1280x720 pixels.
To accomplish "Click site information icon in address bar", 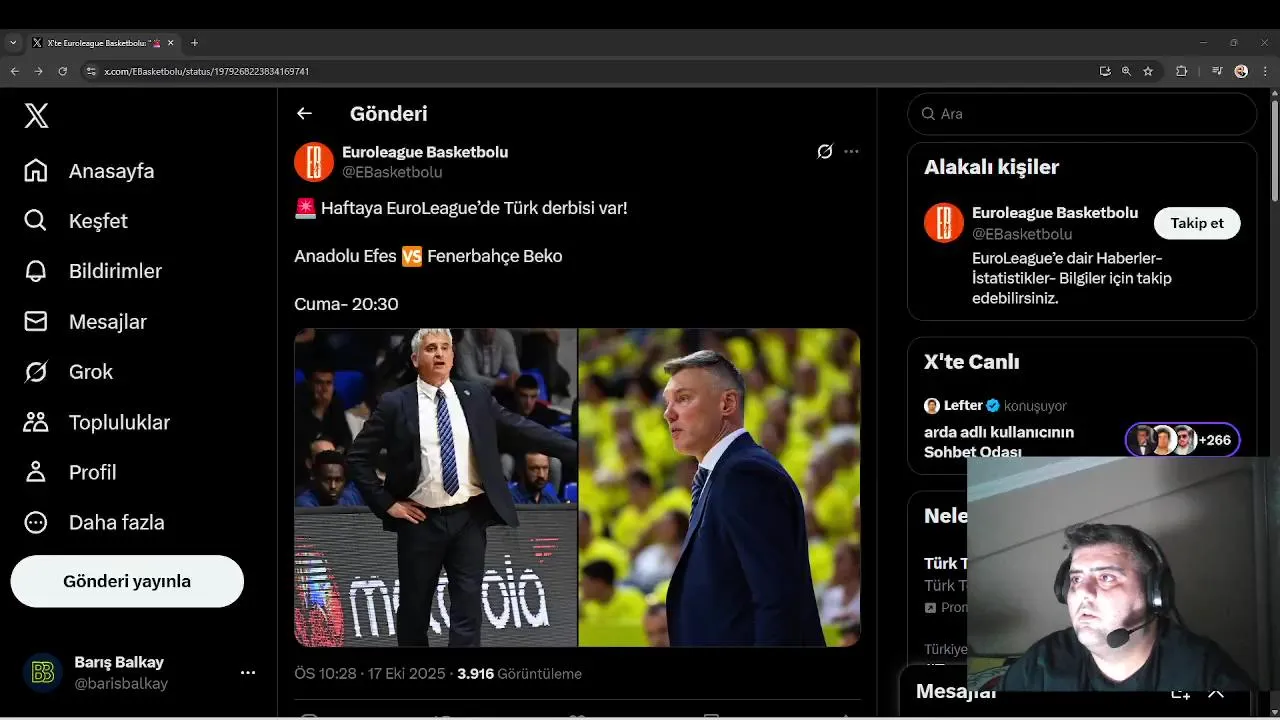I will 91,71.
